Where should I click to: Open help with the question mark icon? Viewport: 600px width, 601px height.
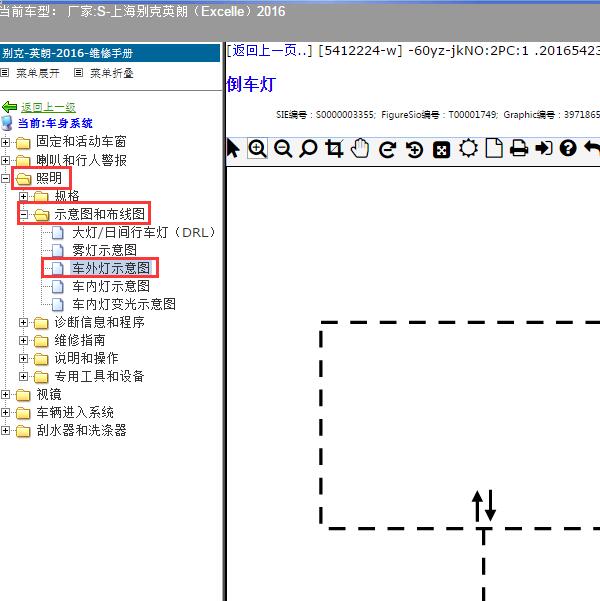pos(568,148)
